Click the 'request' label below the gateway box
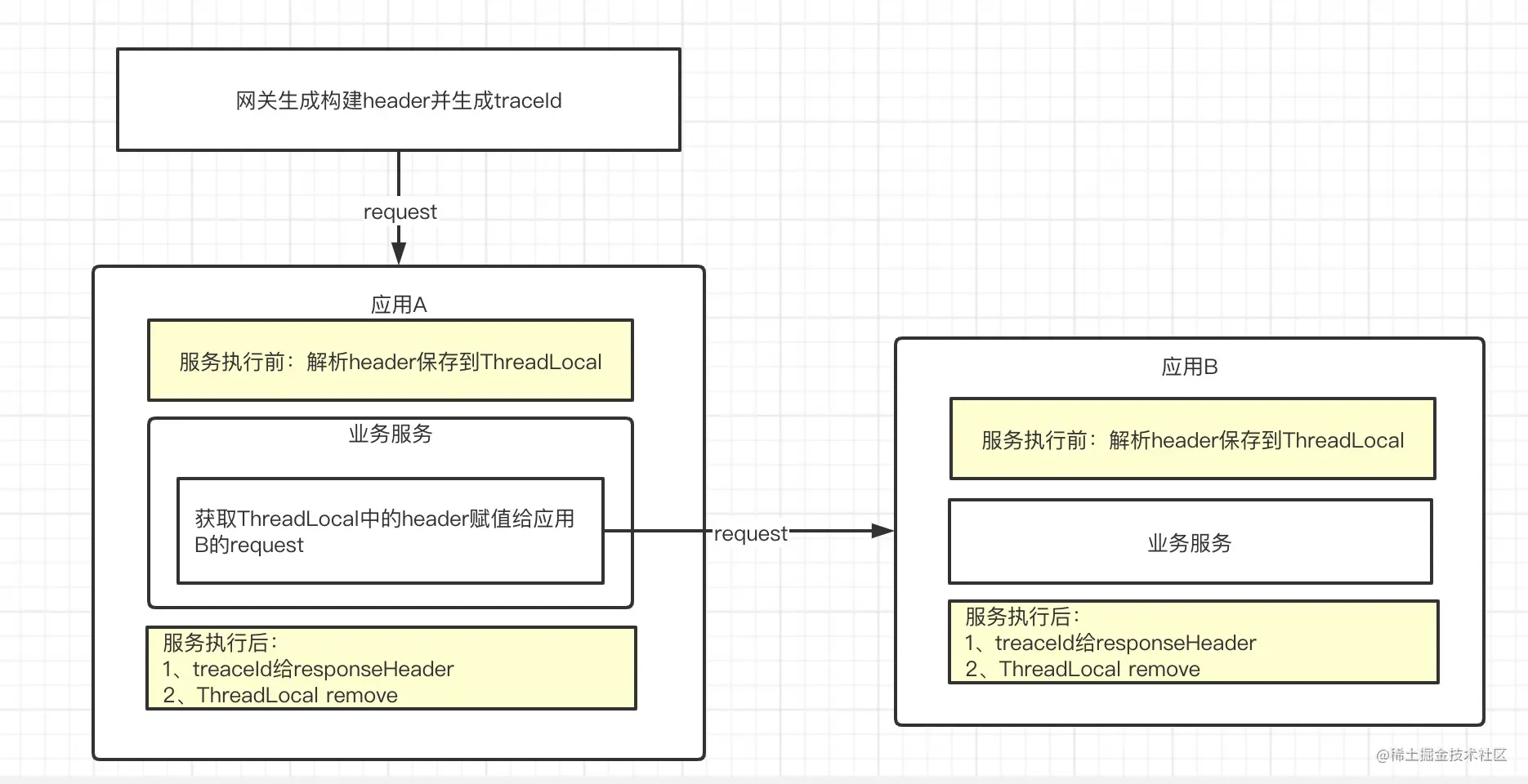The height and width of the screenshot is (784, 1528). [x=400, y=212]
